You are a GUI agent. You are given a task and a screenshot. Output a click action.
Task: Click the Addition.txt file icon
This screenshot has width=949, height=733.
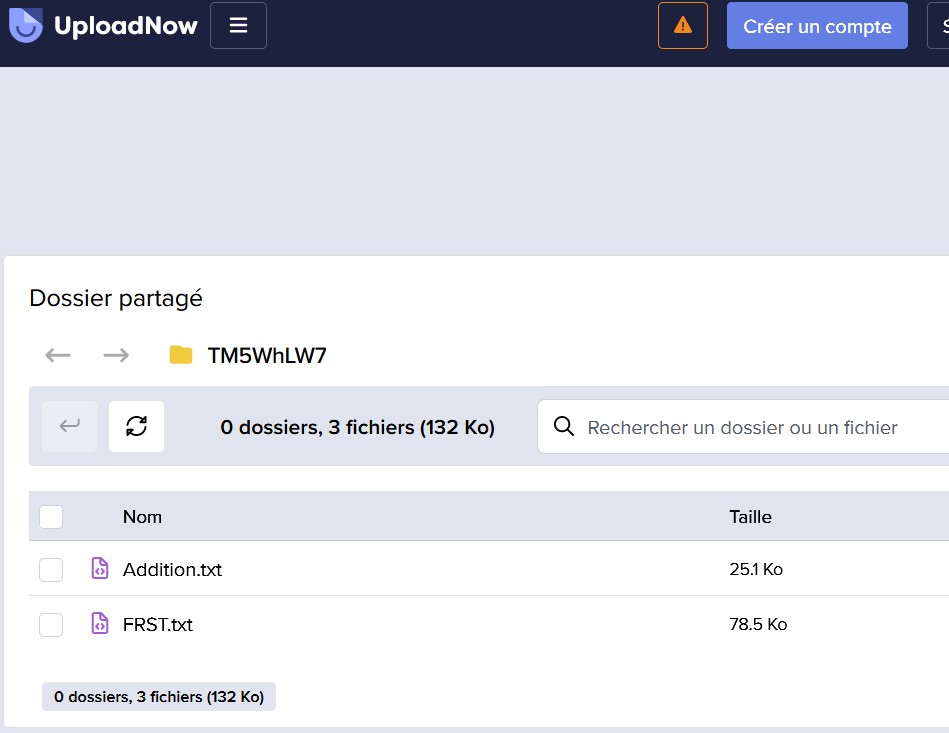click(100, 568)
